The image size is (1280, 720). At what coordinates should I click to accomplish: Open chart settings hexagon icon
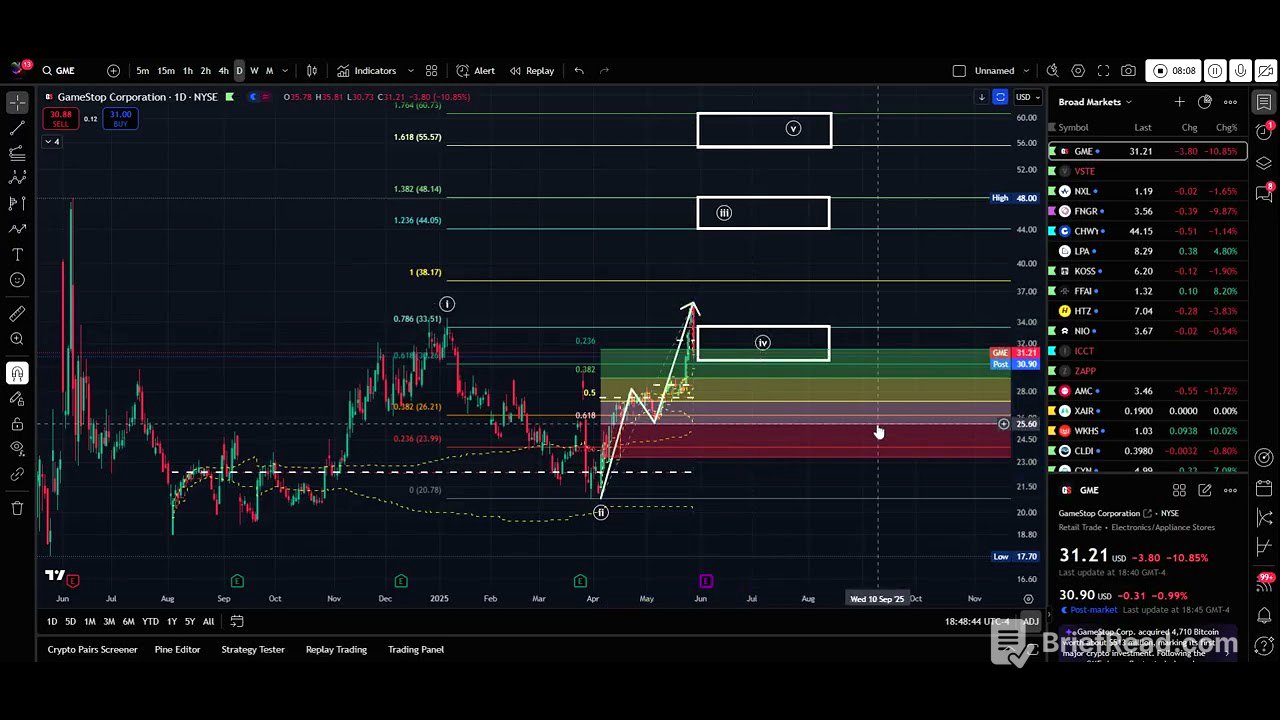click(x=1078, y=71)
